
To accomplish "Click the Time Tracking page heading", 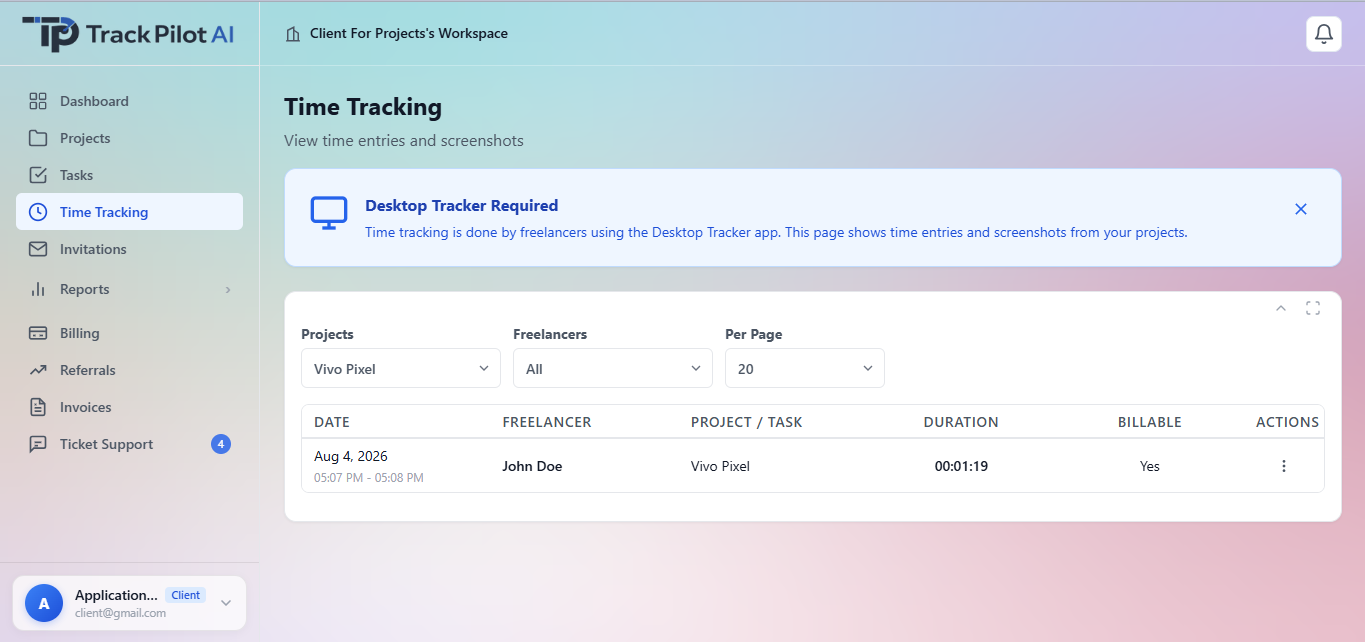I will click(x=363, y=107).
